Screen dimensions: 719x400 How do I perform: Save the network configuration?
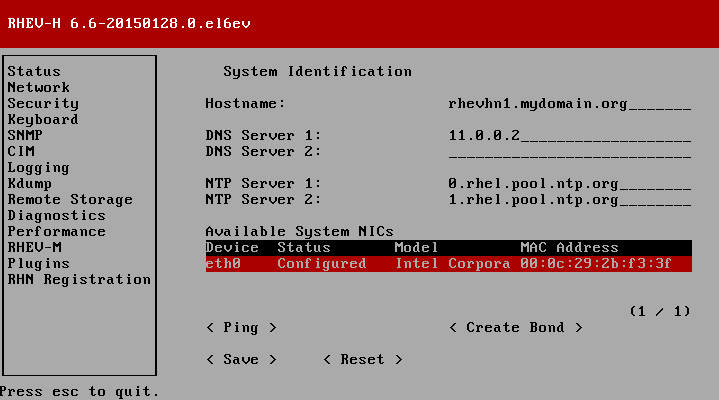(x=241, y=360)
